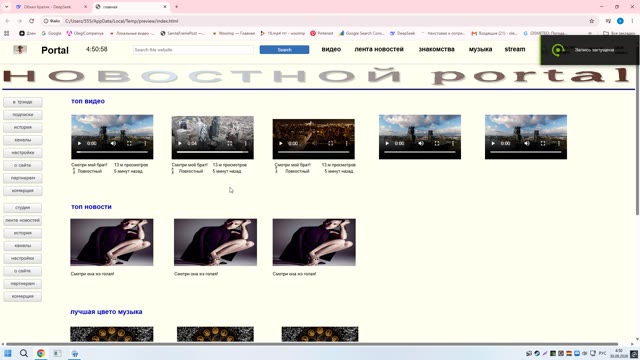The height and width of the screenshot is (360, 640).
Task: Click the 'топ новости' heading
Action: coord(91,207)
